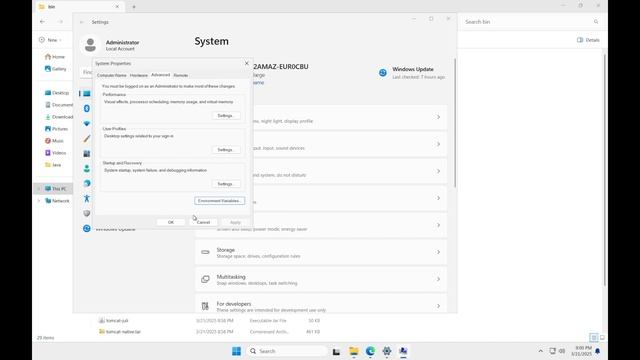Image resolution: width=640 pixels, height=360 pixels.
Task: Open Performance Settings button
Action: click(x=226, y=116)
